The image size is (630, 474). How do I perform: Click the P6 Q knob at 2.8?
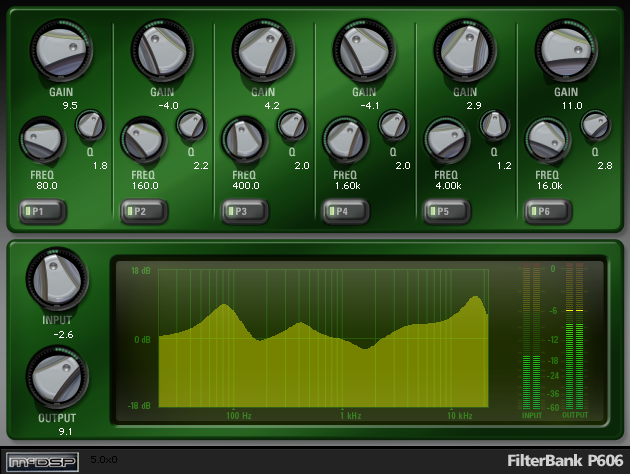(x=595, y=125)
